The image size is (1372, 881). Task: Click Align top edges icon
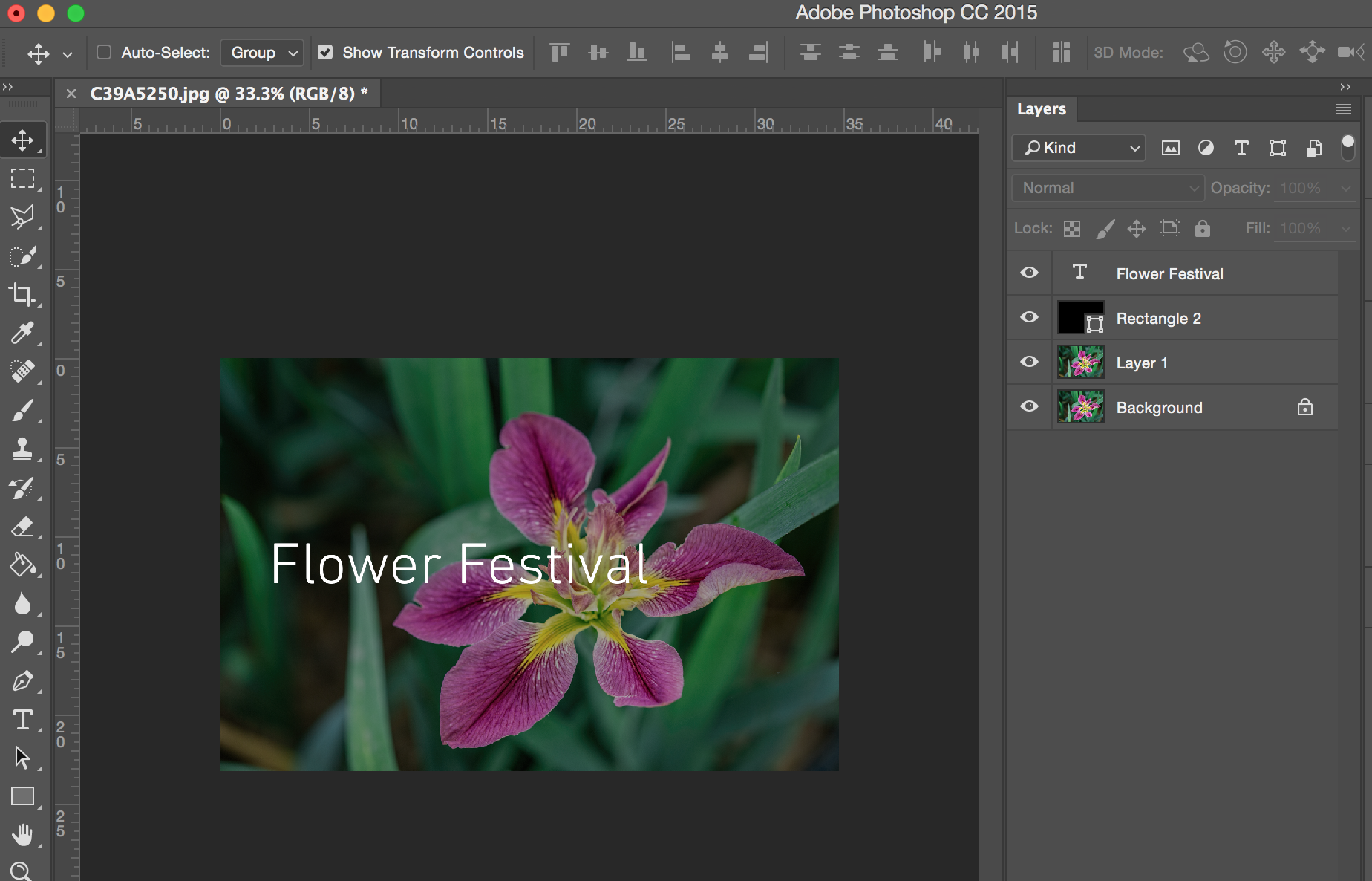click(559, 52)
